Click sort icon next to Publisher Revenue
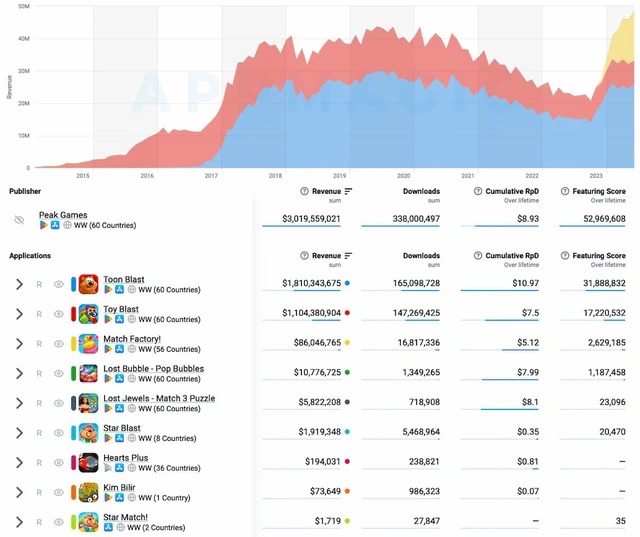This screenshot has width=640, height=537. [x=348, y=191]
